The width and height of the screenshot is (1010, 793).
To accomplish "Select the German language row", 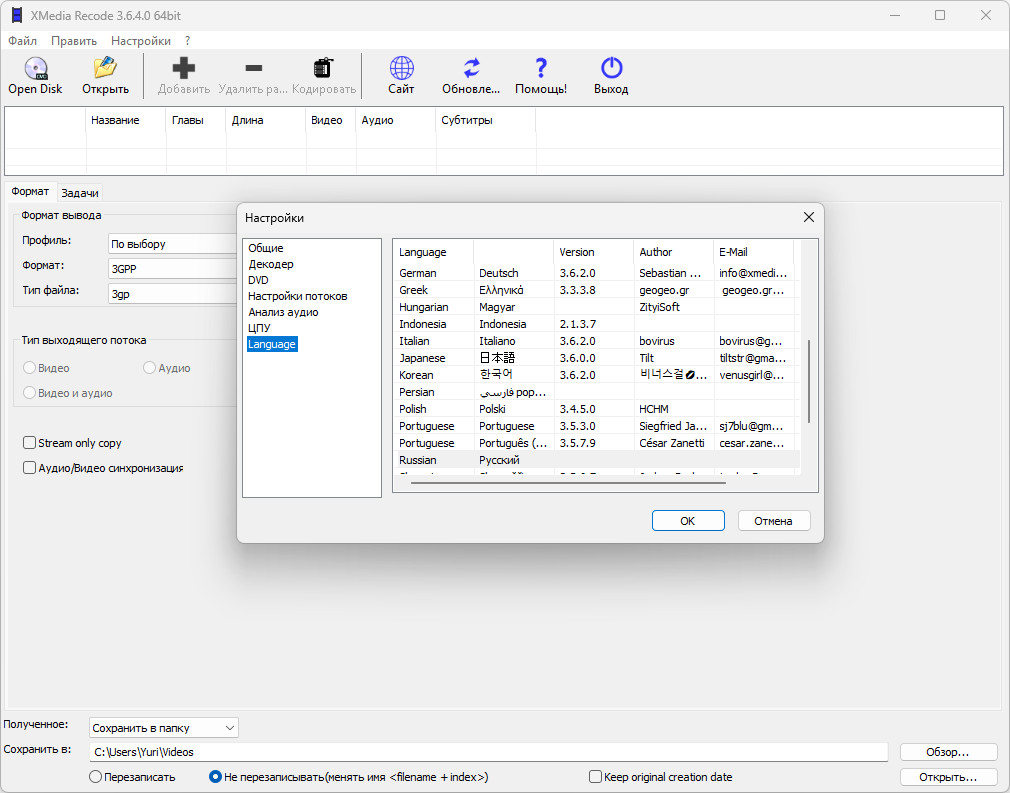I will pos(596,273).
